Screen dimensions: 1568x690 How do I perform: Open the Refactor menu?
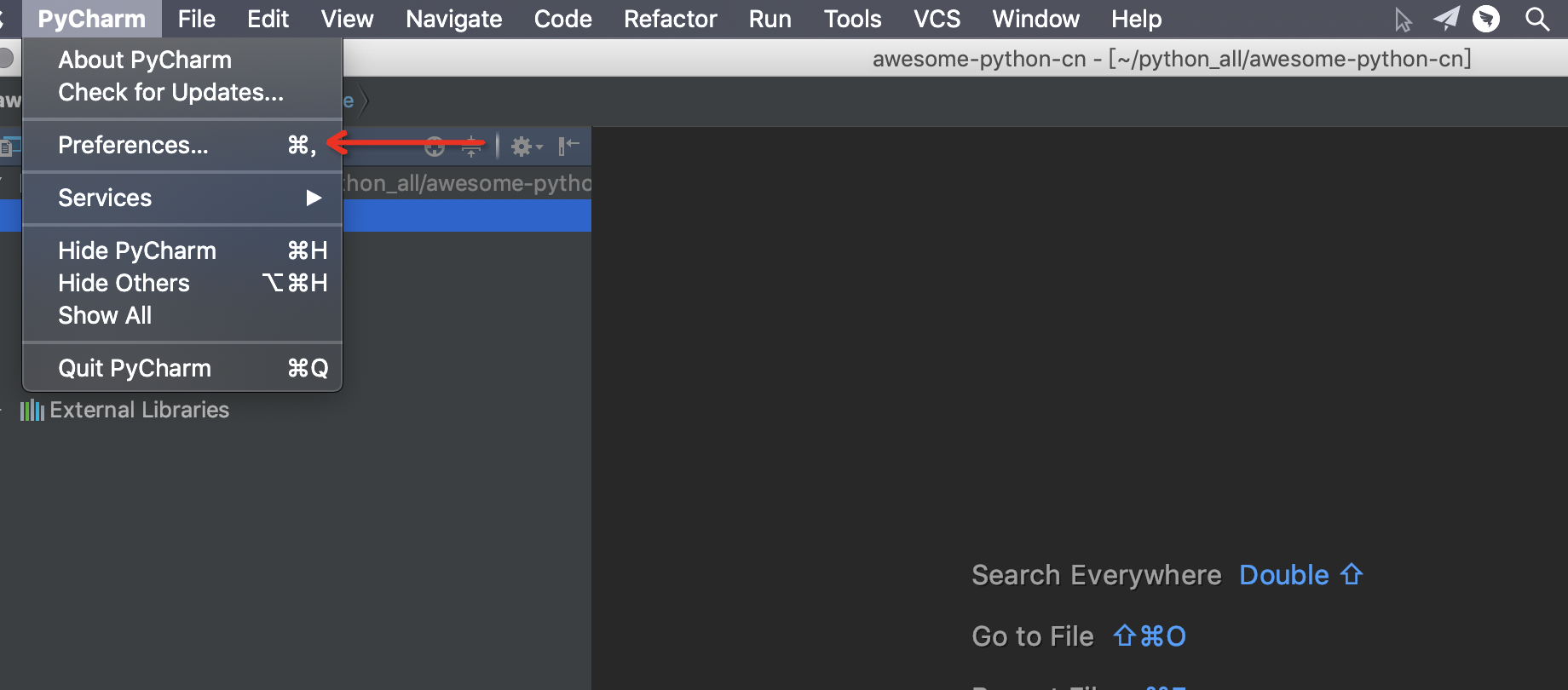(x=671, y=19)
